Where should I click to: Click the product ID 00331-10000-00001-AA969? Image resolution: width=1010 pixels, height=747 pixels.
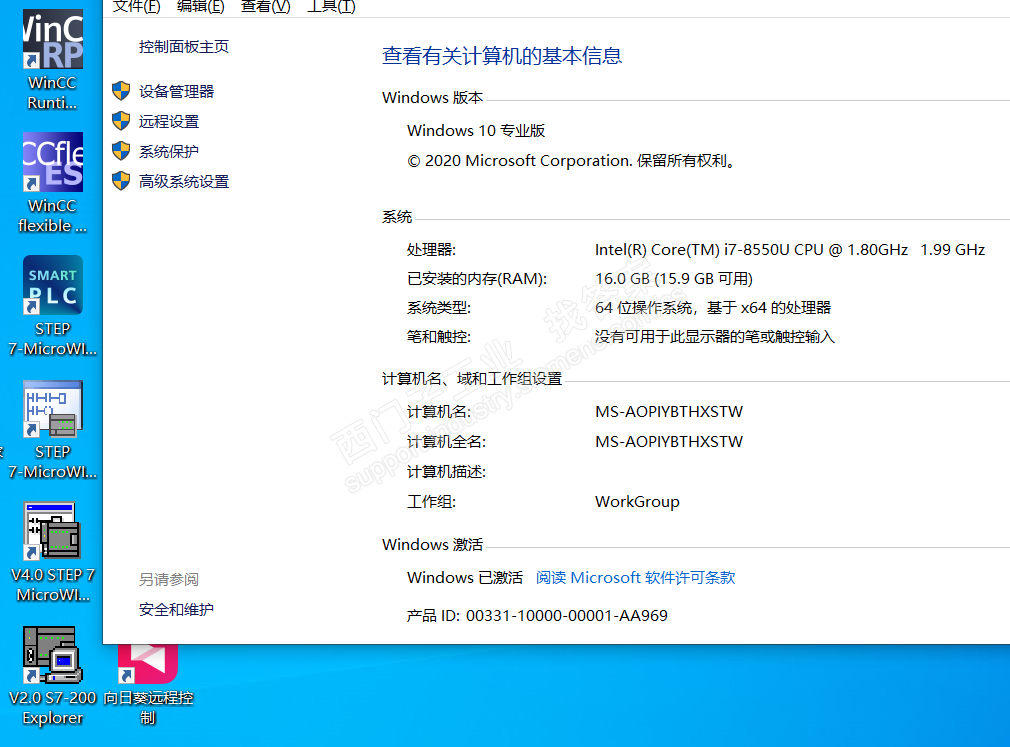click(x=567, y=616)
